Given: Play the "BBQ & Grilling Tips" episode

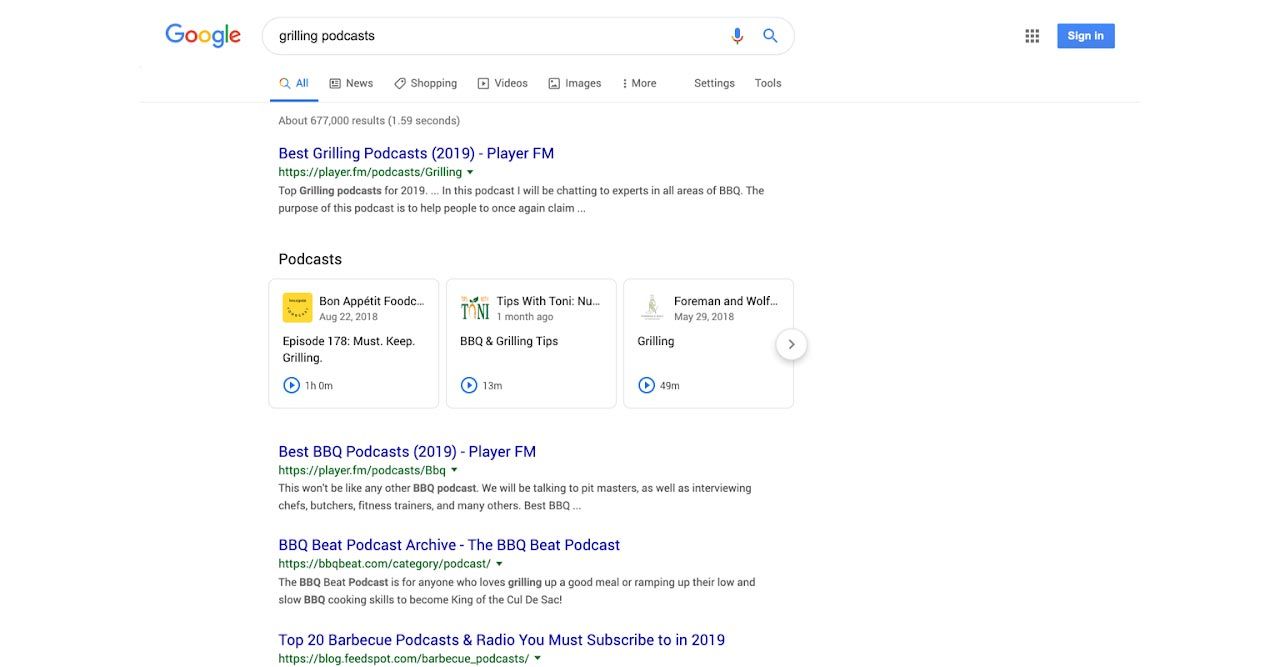Looking at the screenshot, I should [469, 384].
